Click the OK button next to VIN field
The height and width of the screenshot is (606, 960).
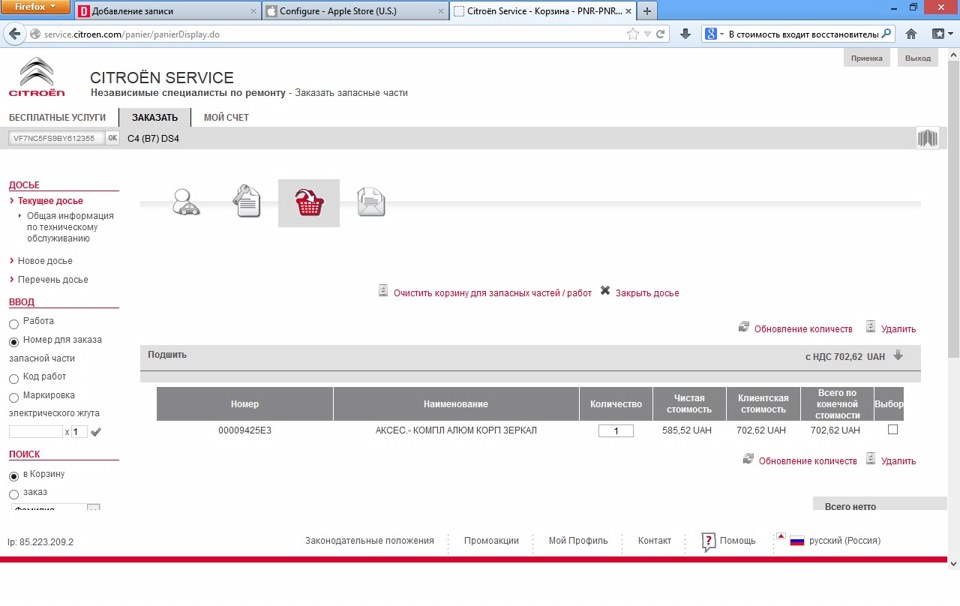pyautogui.click(x=113, y=138)
